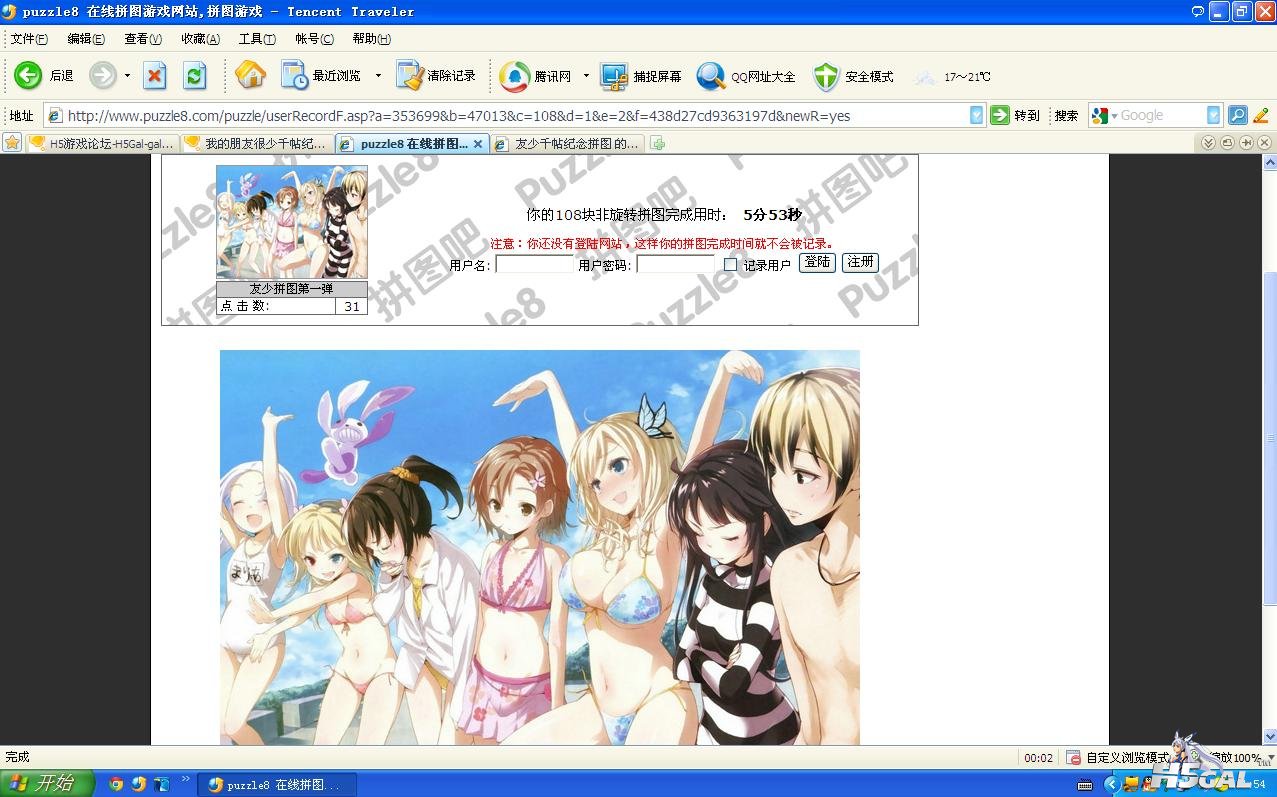Open QQ网址大全 site directory
This screenshot has width=1277, height=797.
[711, 76]
